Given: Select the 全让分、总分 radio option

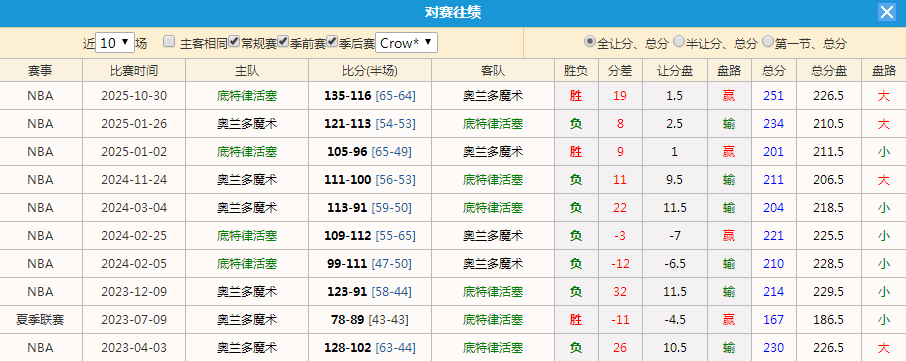Looking at the screenshot, I should [x=590, y=42].
